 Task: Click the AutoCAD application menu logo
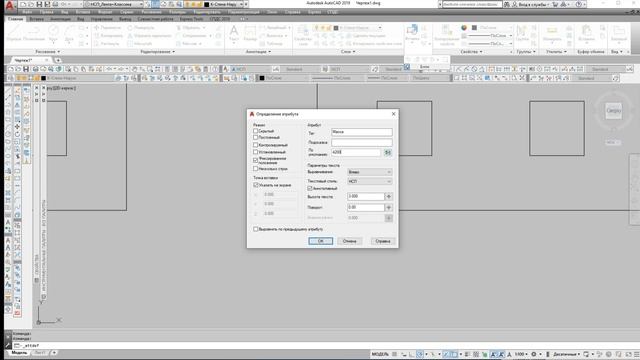click(10, 5)
